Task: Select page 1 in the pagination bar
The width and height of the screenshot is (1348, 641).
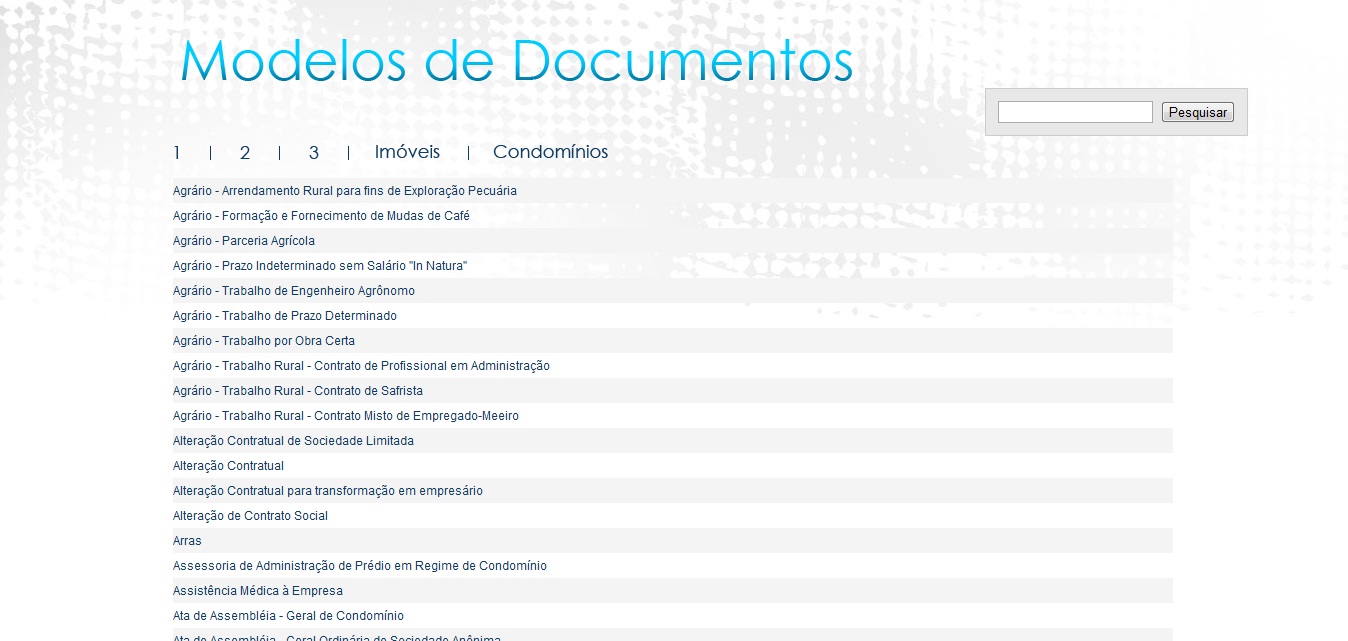Action: coord(176,152)
